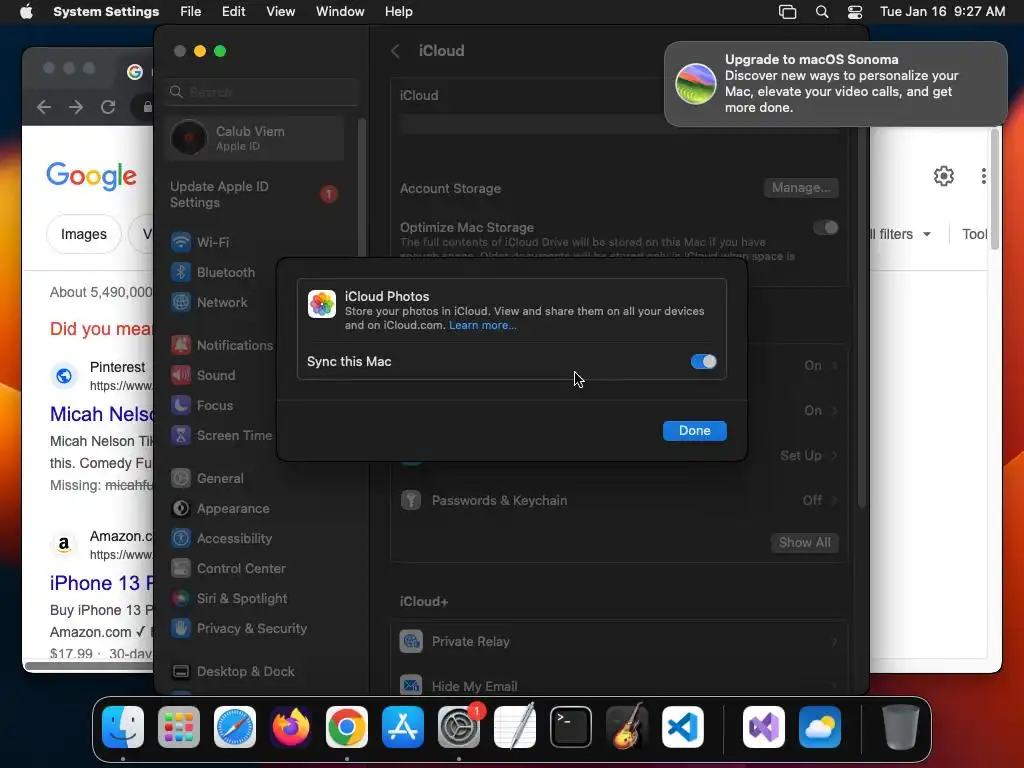The width and height of the screenshot is (1024, 768).
Task: Open Appearance settings in the sidebar
Action: tap(256, 509)
